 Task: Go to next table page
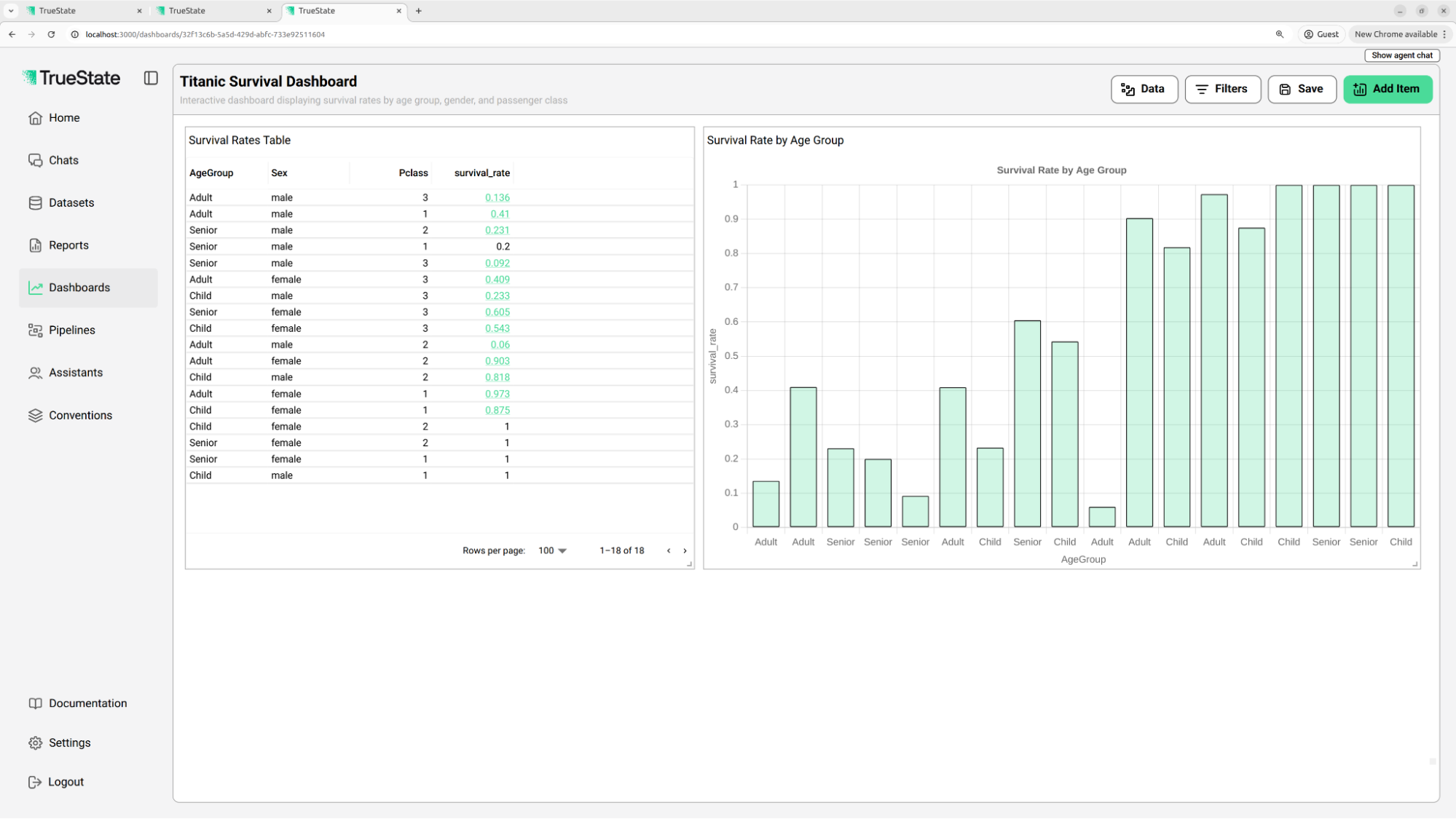coord(685,550)
